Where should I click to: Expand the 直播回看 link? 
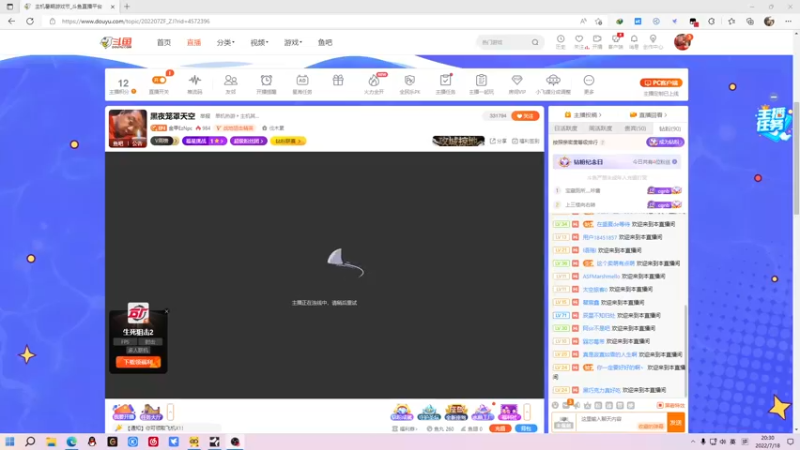tap(648, 115)
